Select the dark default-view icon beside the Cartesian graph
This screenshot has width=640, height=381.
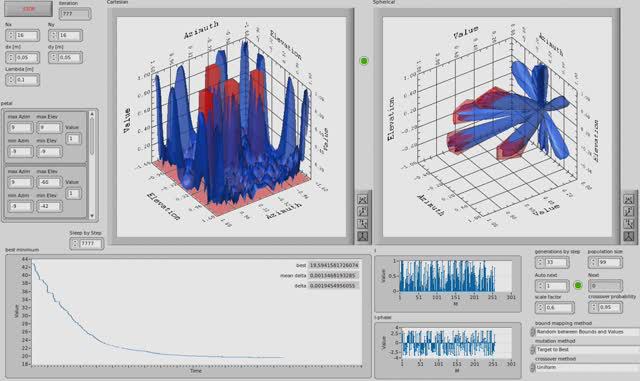[x=362, y=236]
